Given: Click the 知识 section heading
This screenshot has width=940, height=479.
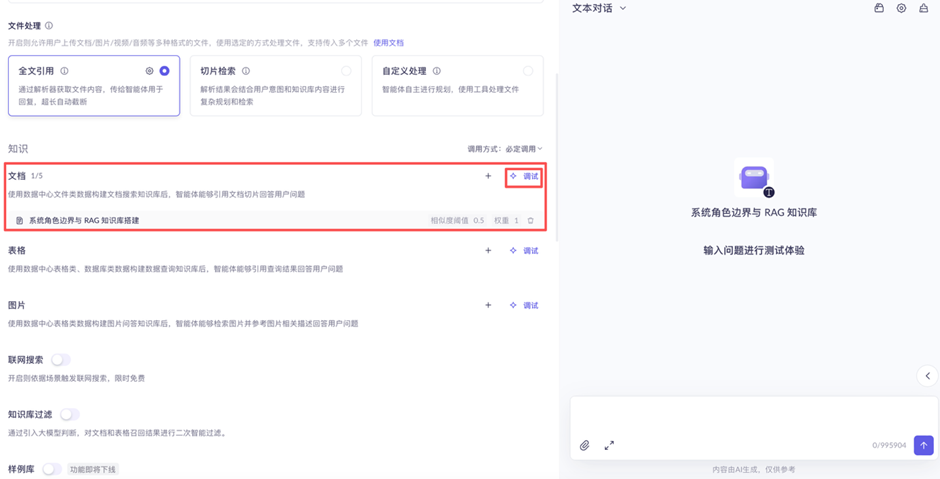Looking at the screenshot, I should [x=18, y=149].
